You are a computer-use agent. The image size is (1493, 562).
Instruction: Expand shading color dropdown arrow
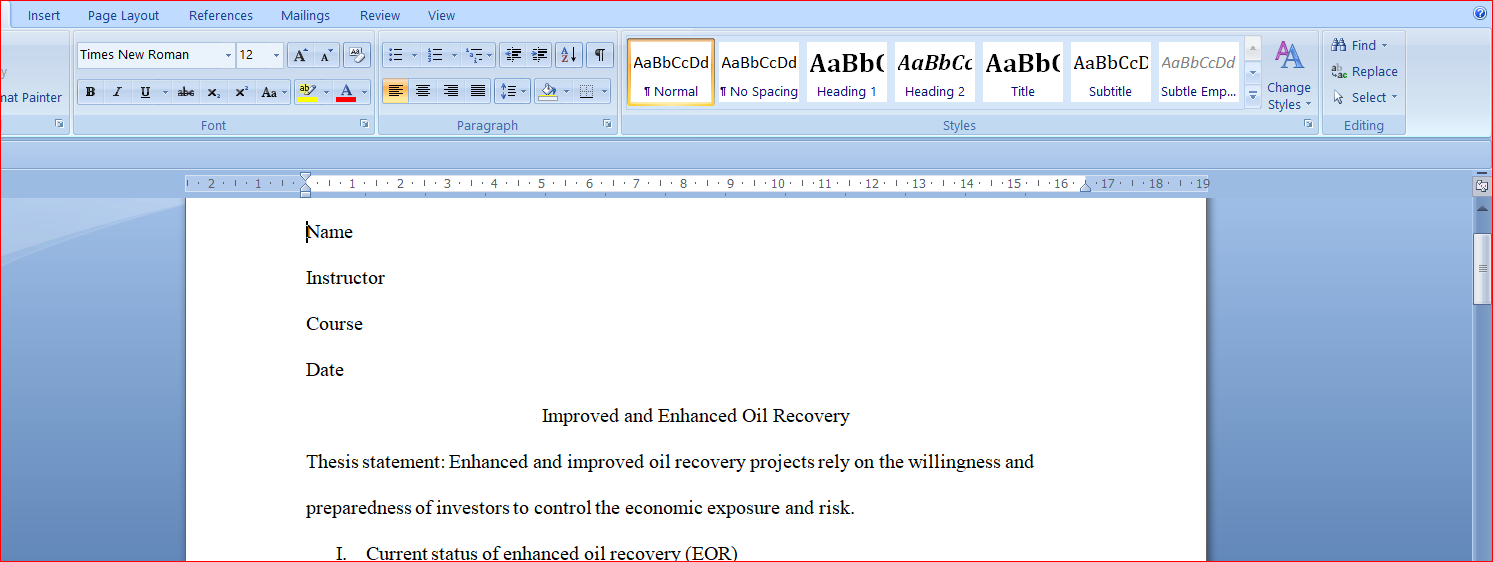(566, 92)
